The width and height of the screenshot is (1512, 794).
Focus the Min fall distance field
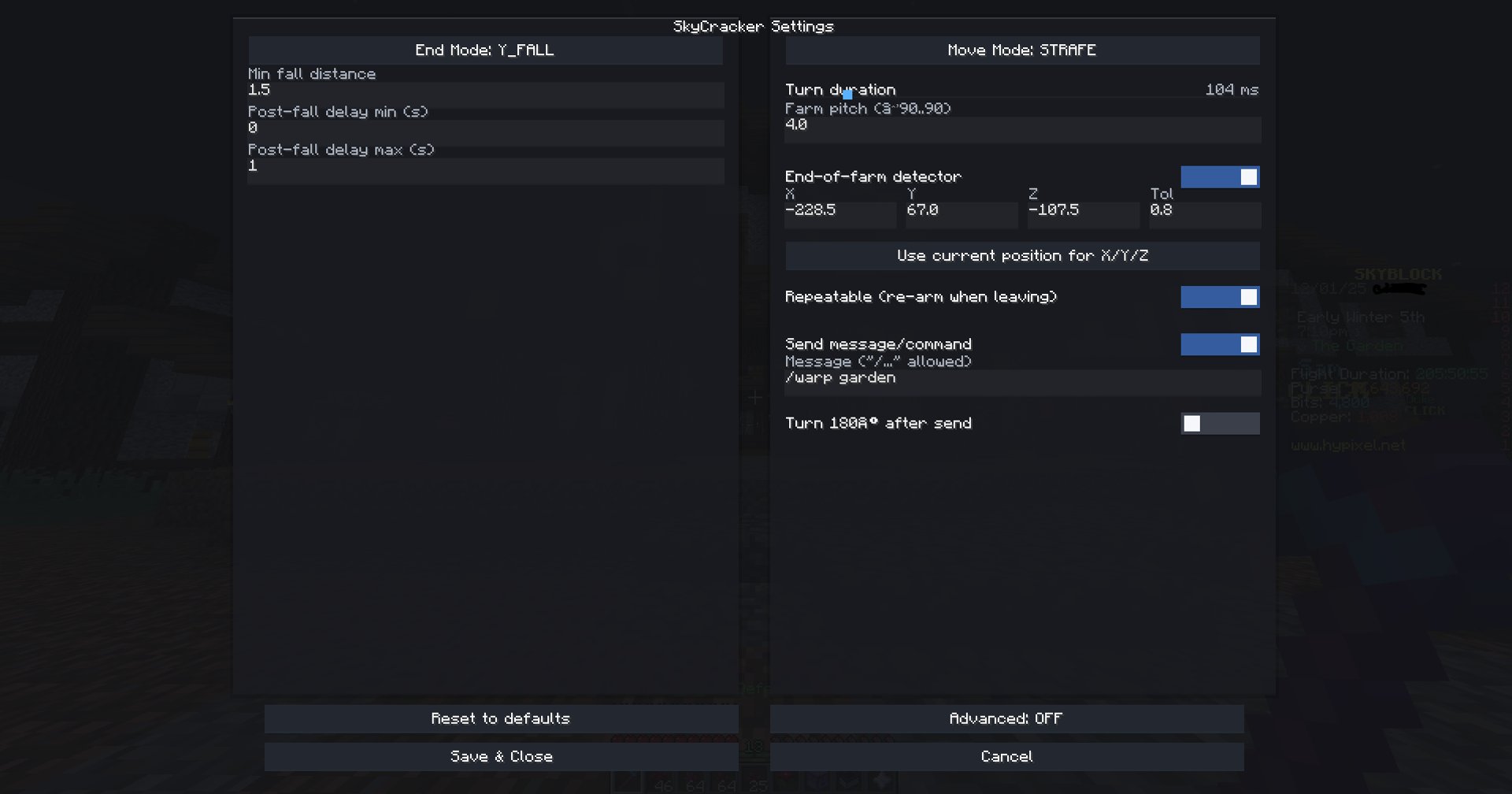click(485, 95)
